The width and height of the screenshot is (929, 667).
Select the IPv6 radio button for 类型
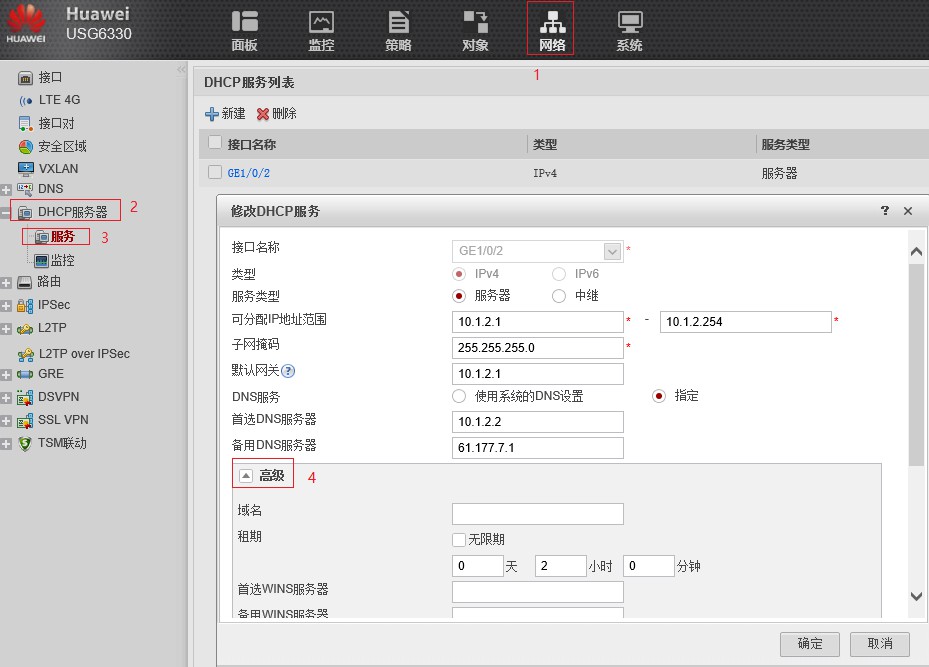(560, 273)
